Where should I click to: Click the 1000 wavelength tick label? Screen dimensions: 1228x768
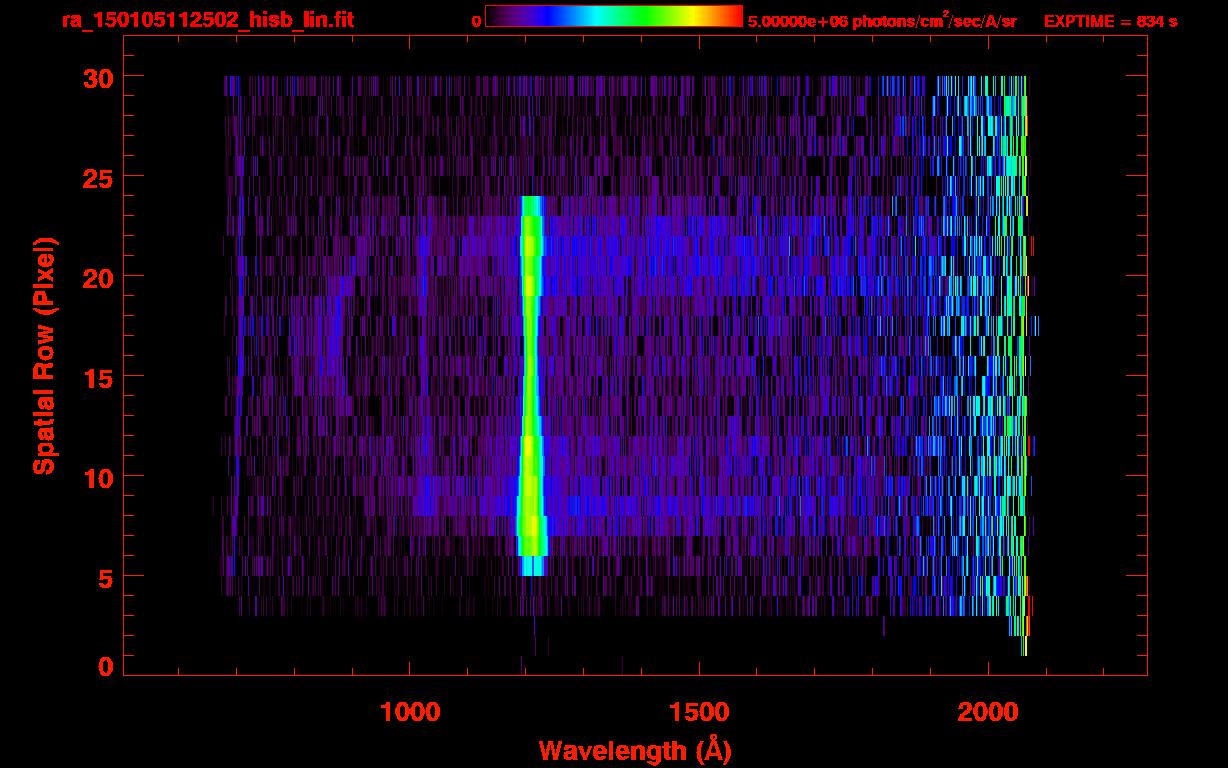coord(410,712)
